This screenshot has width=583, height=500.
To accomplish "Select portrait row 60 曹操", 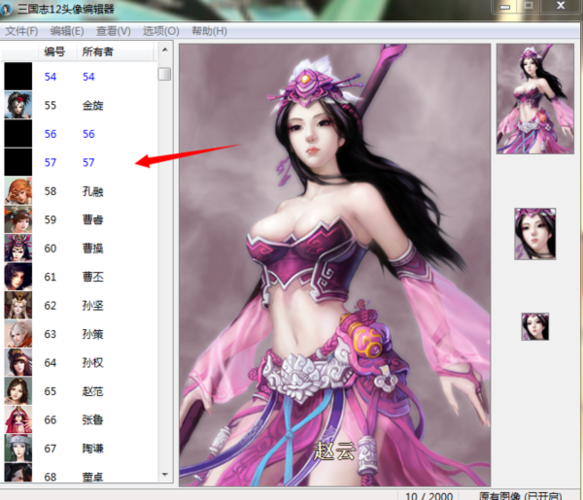I will [x=79, y=248].
